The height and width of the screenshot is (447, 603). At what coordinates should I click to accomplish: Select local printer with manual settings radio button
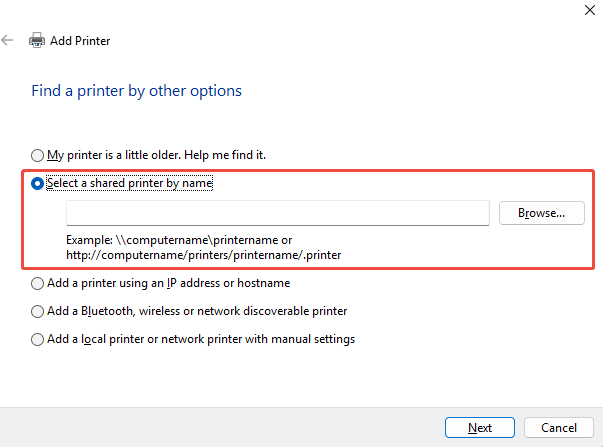[x=38, y=339]
